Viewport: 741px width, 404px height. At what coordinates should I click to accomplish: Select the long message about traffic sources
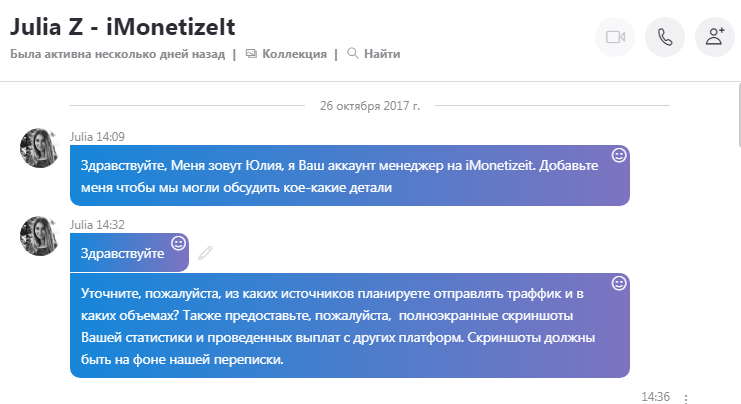(x=340, y=323)
